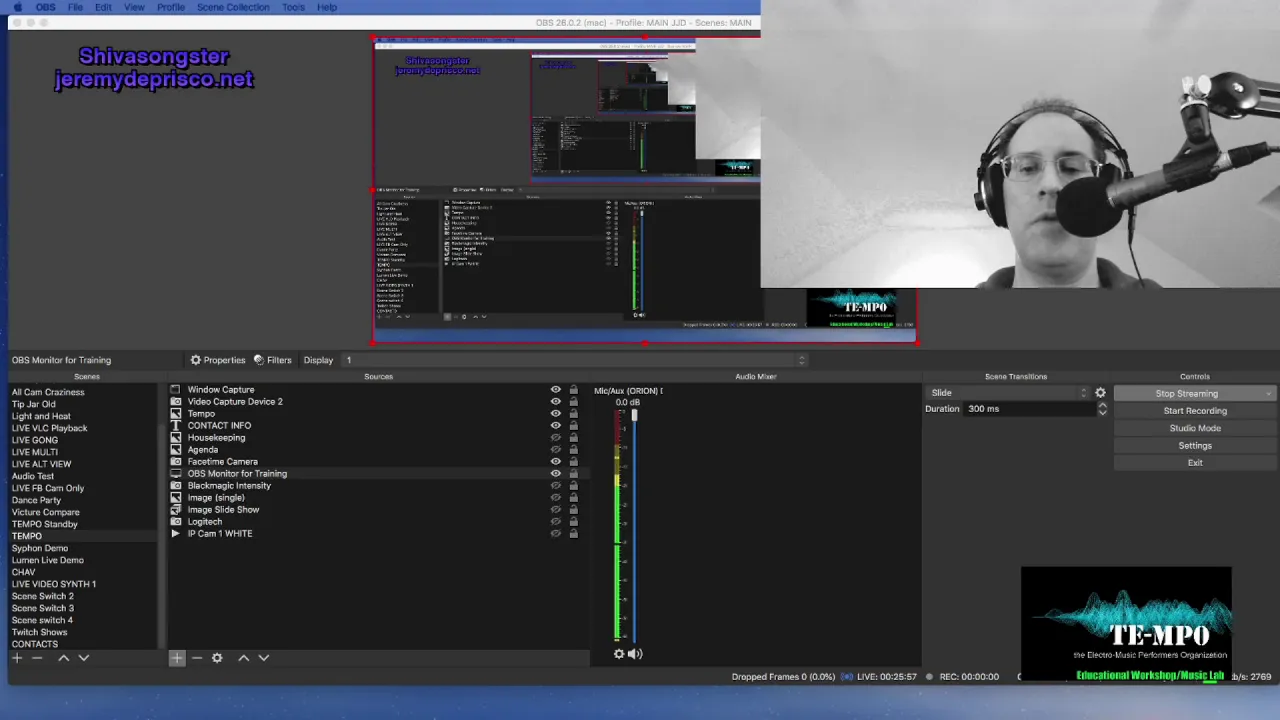1280x720 pixels.
Task: Hide the Tempo source
Action: pyautogui.click(x=556, y=414)
